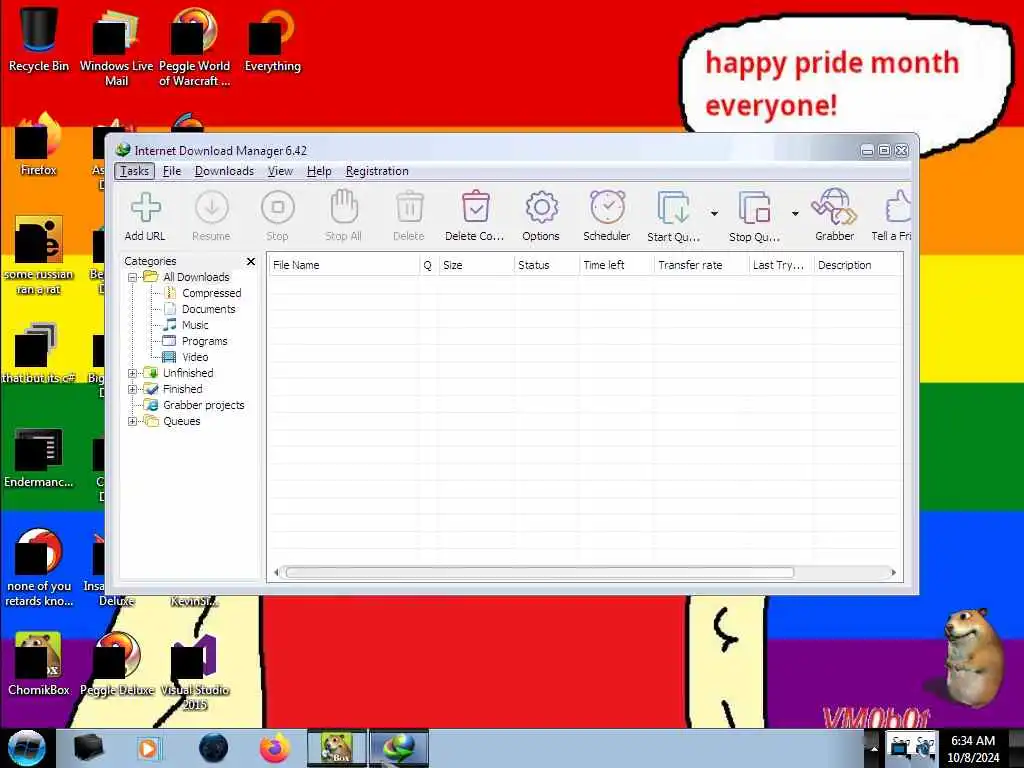
Task: Select the Compressed category
Action: [x=212, y=293]
